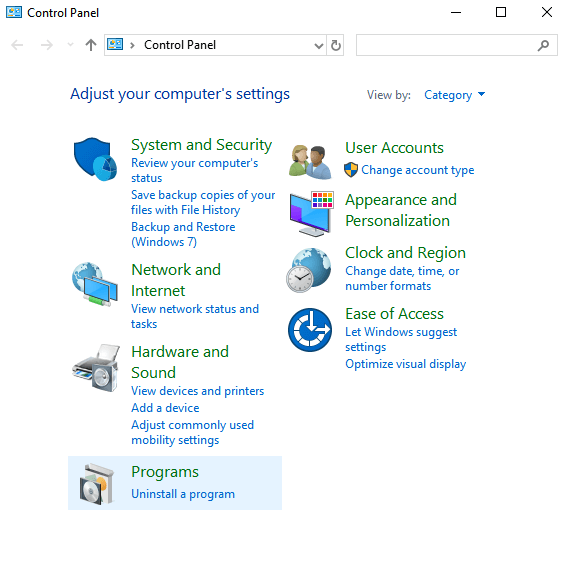Click the Appearance and Personalization monitor icon
The image size is (567, 585).
(311, 213)
